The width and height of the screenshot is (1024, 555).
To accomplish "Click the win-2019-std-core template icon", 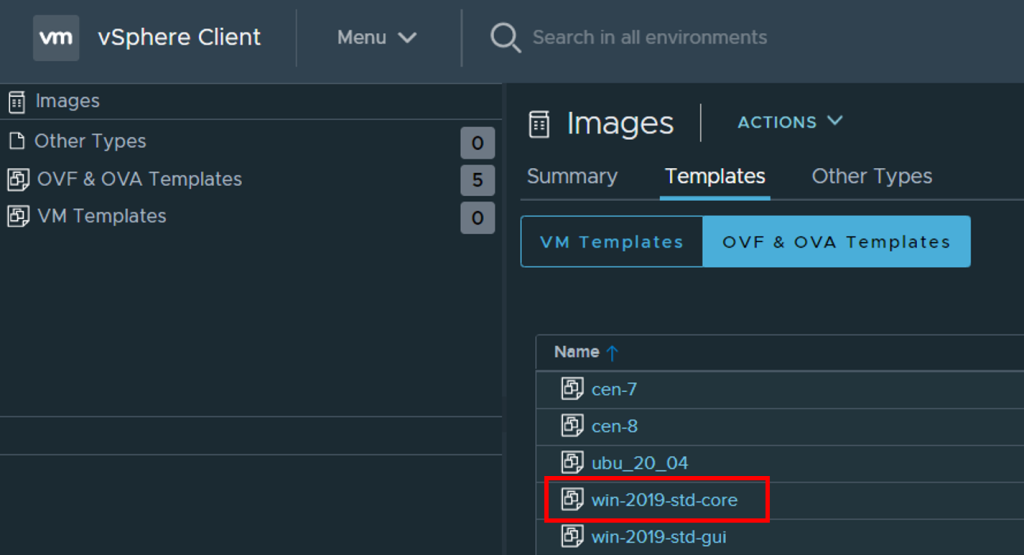I will click(572, 500).
